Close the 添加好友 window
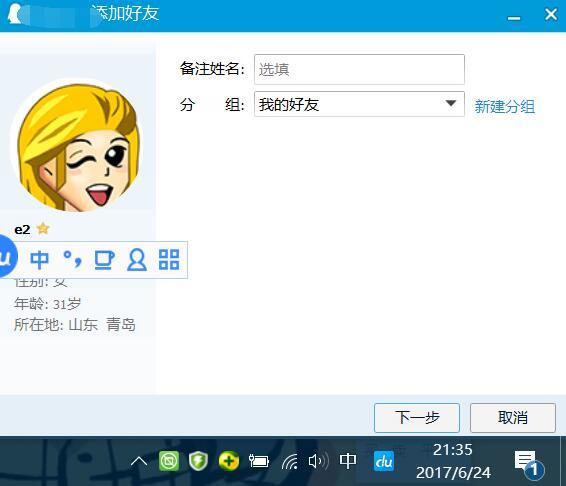566x486 pixels. pos(551,14)
